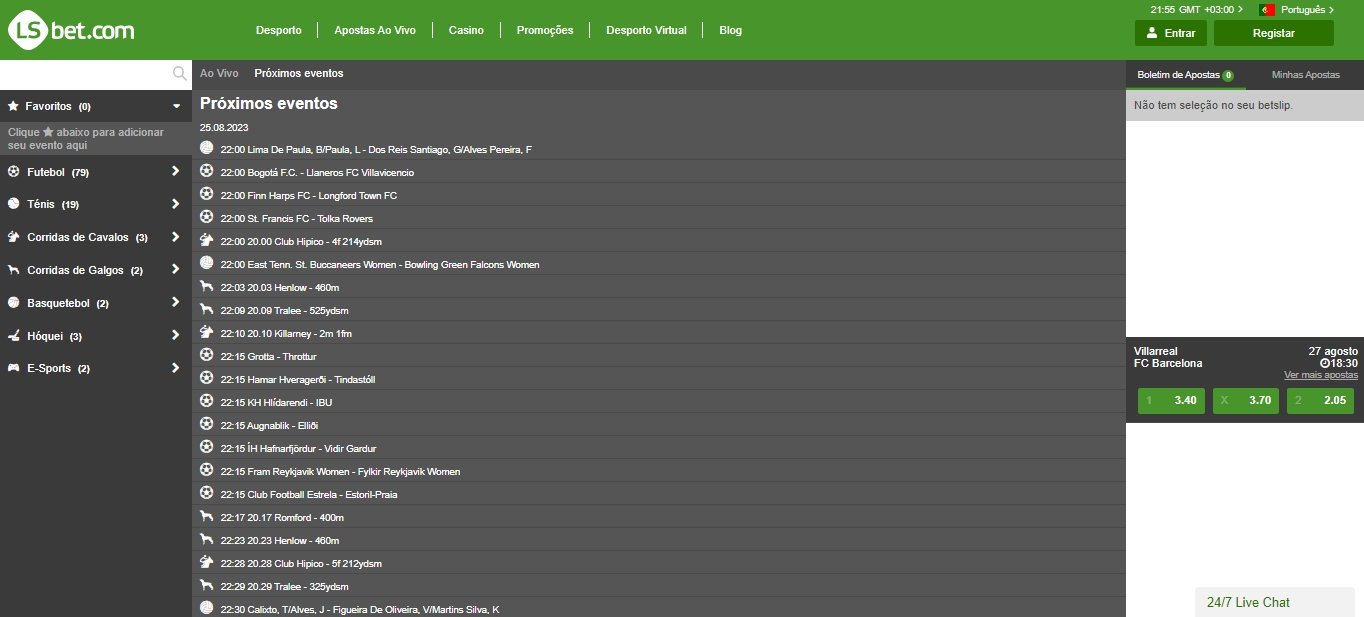Image resolution: width=1364 pixels, height=617 pixels.
Task: Click the Basquetebol basketball icon
Action: click(12, 303)
